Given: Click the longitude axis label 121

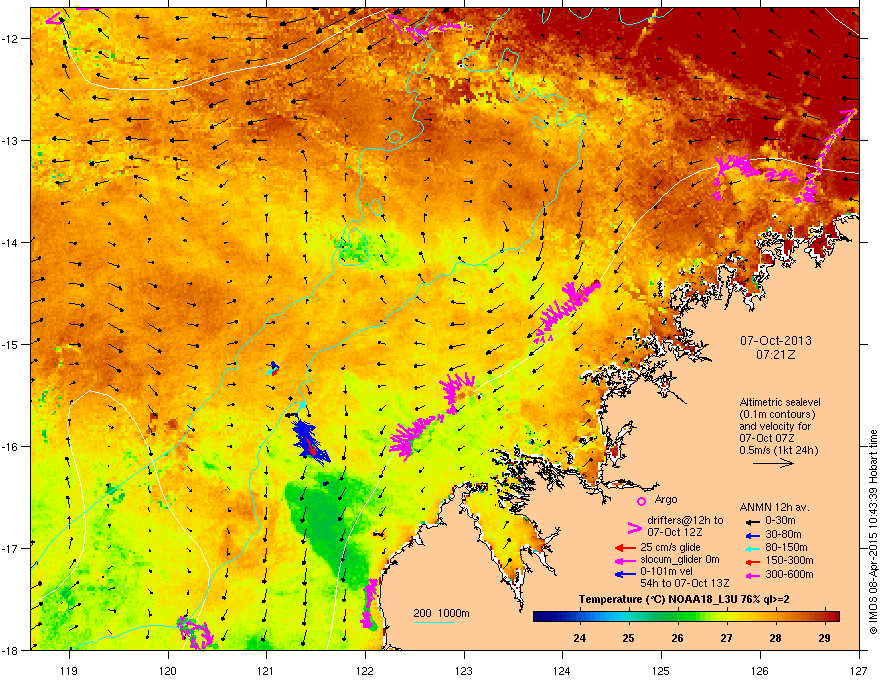Looking at the screenshot, I should pos(266,670).
